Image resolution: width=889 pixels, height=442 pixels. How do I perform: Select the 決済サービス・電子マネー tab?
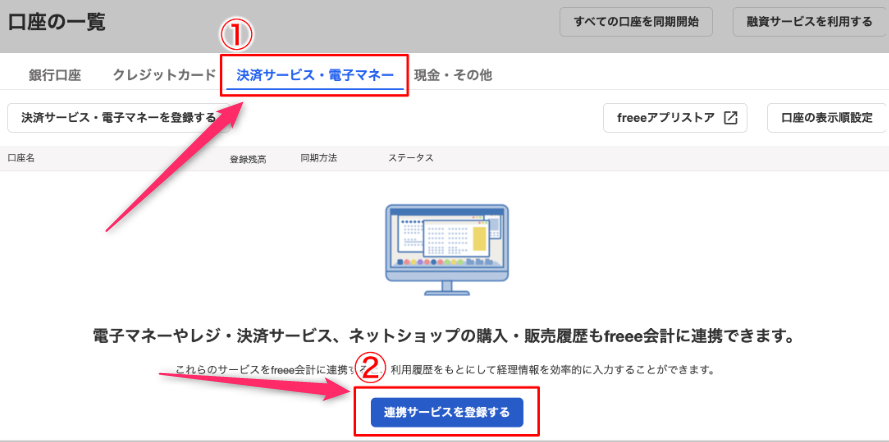tap(315, 75)
